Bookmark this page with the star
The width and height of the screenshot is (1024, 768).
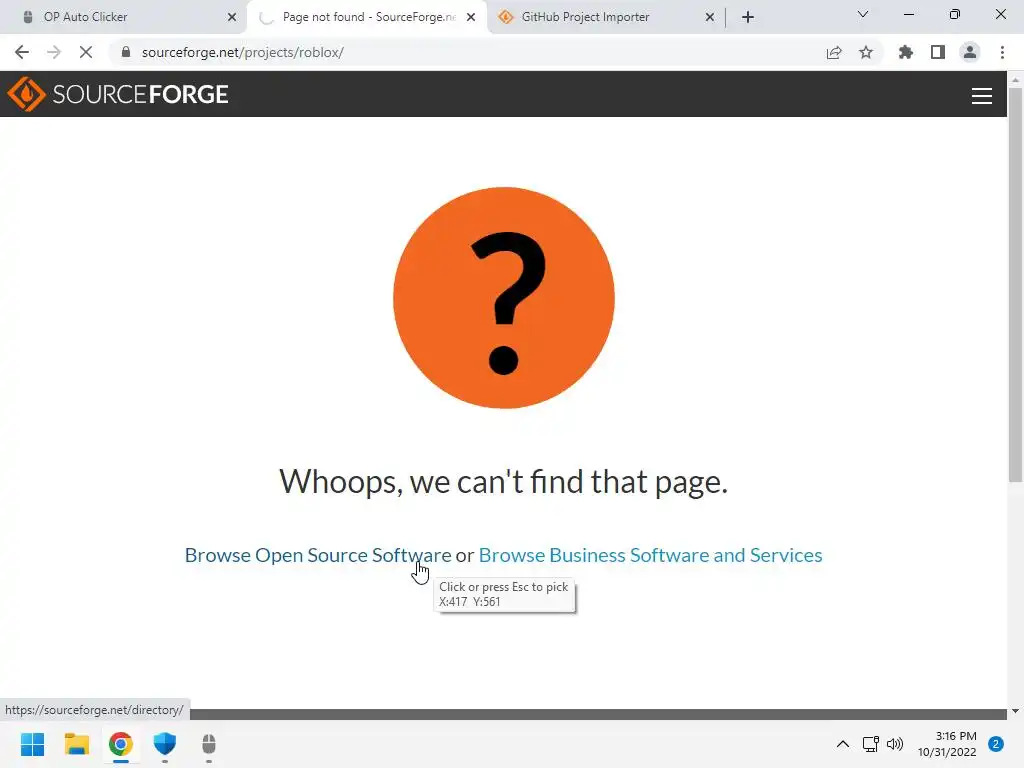tap(866, 52)
